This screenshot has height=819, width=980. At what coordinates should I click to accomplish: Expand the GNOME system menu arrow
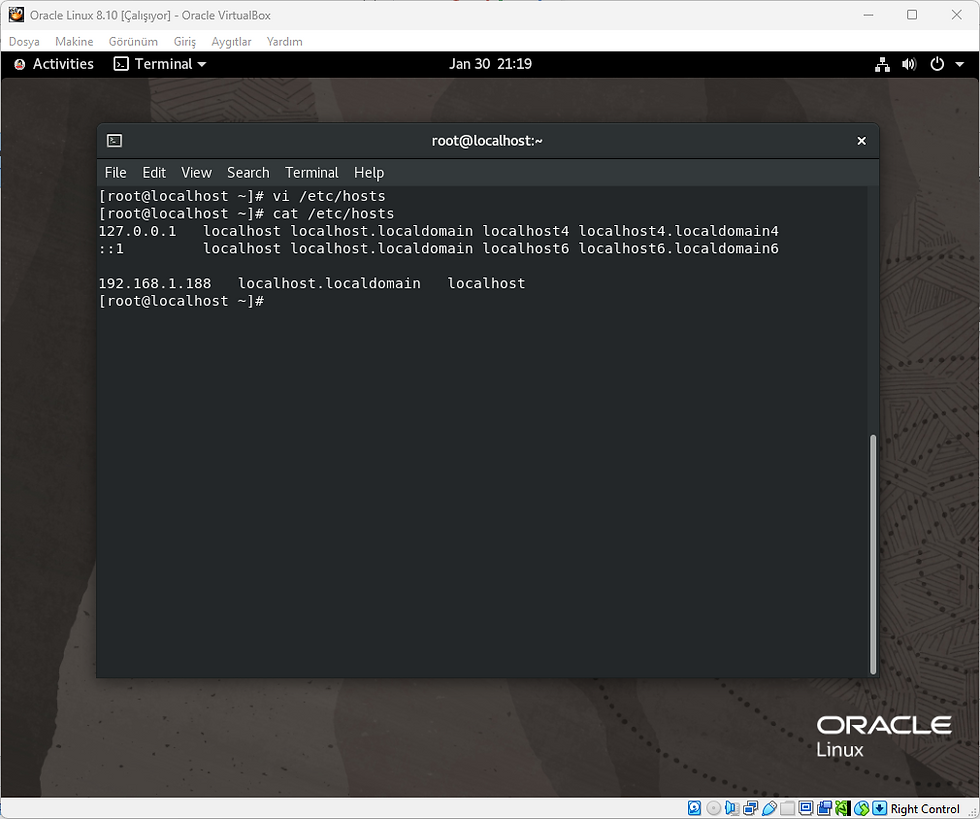click(x=959, y=64)
